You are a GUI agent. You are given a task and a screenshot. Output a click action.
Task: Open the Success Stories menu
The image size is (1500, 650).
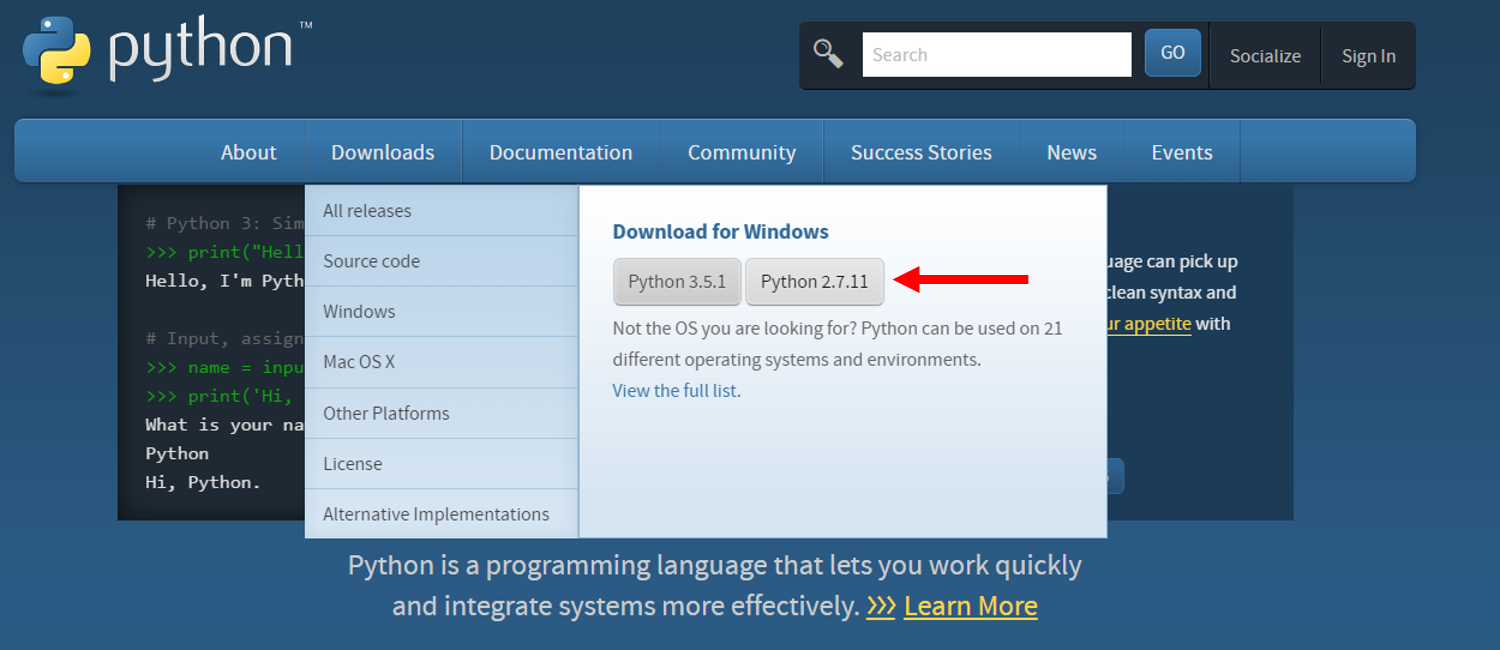tap(921, 152)
